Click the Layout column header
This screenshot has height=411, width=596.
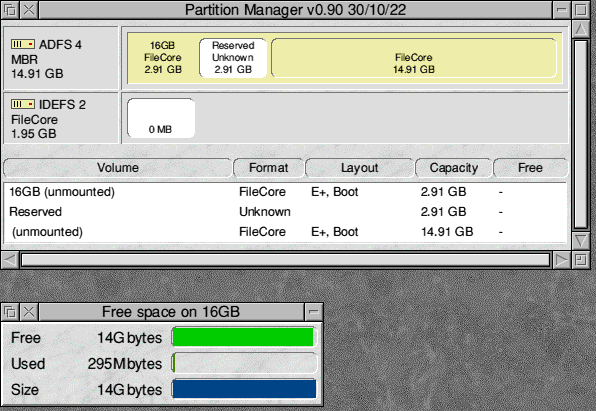(359, 168)
